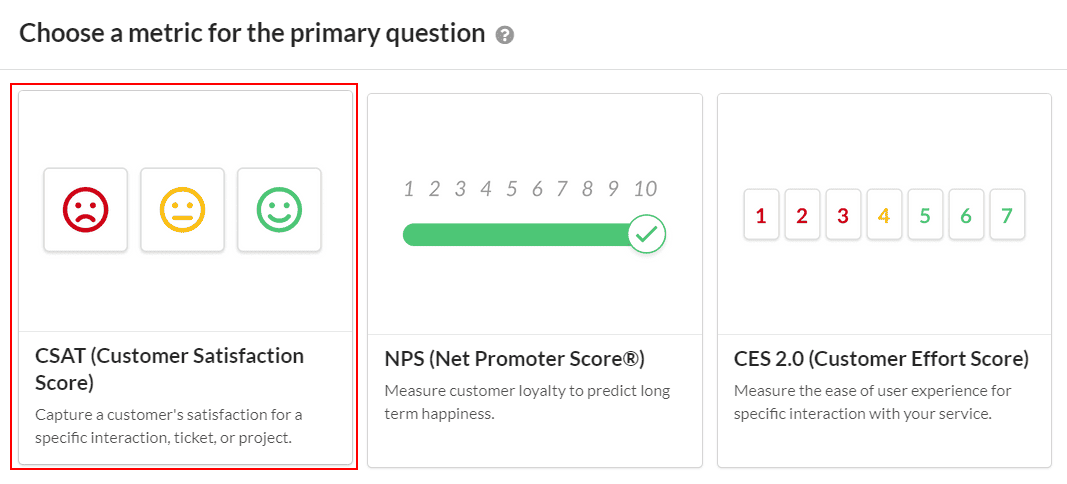1067x484 pixels.
Task: Click CES score box number 1
Action: [761, 215]
